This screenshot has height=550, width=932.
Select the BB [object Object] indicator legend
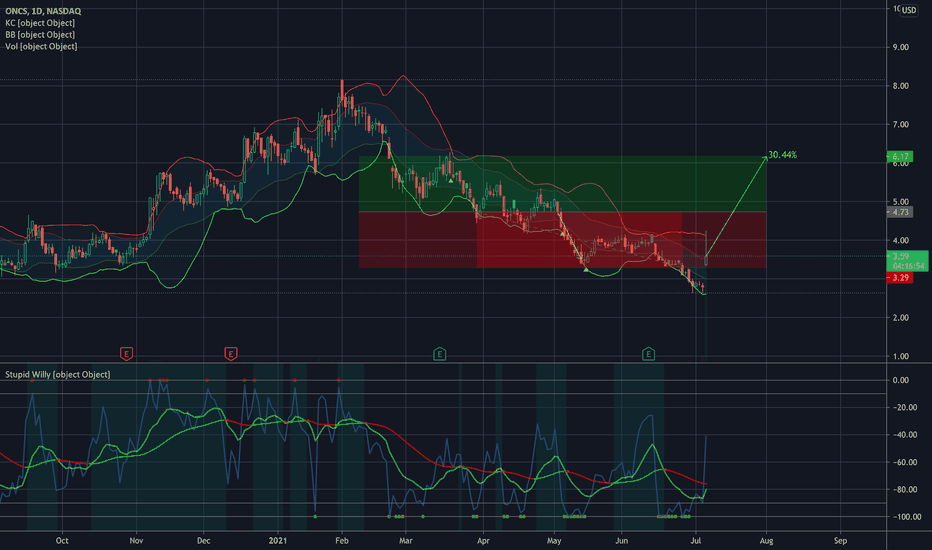pos(40,34)
